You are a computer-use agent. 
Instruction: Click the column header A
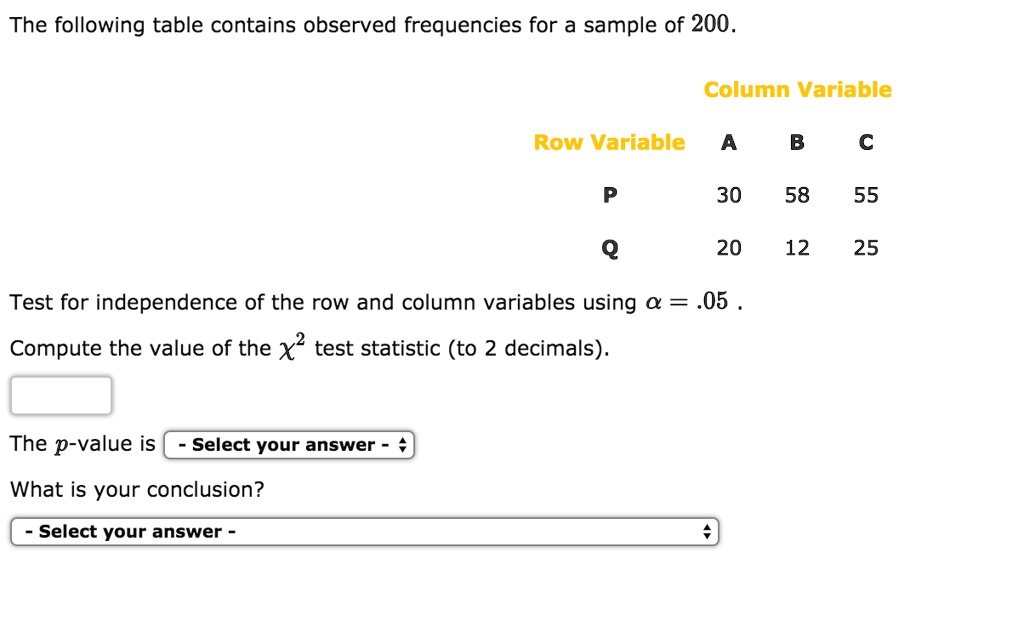pyautogui.click(x=729, y=142)
